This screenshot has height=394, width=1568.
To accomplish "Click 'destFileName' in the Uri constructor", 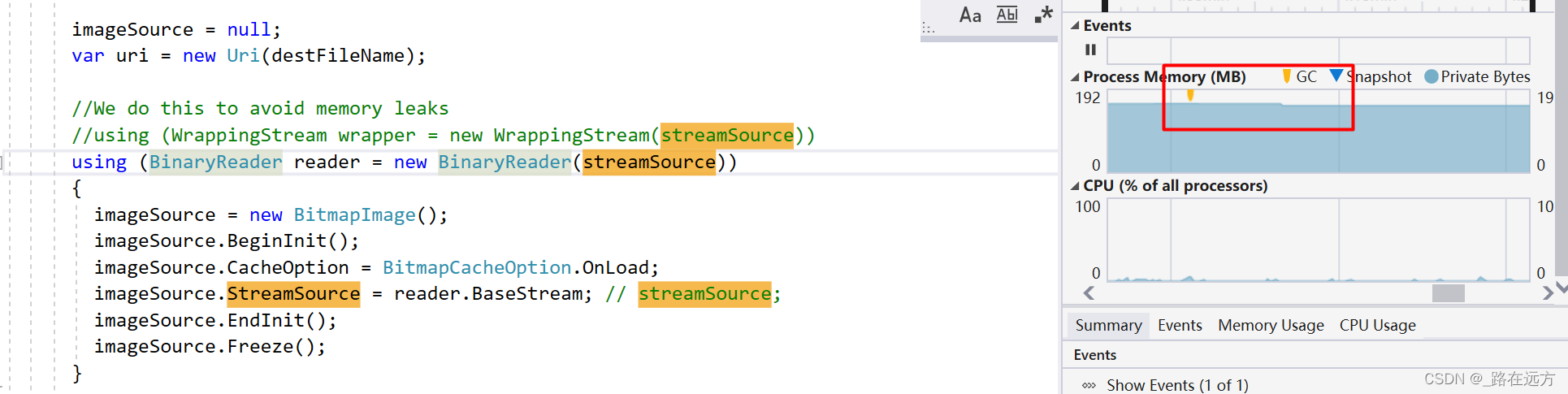I will (x=338, y=56).
